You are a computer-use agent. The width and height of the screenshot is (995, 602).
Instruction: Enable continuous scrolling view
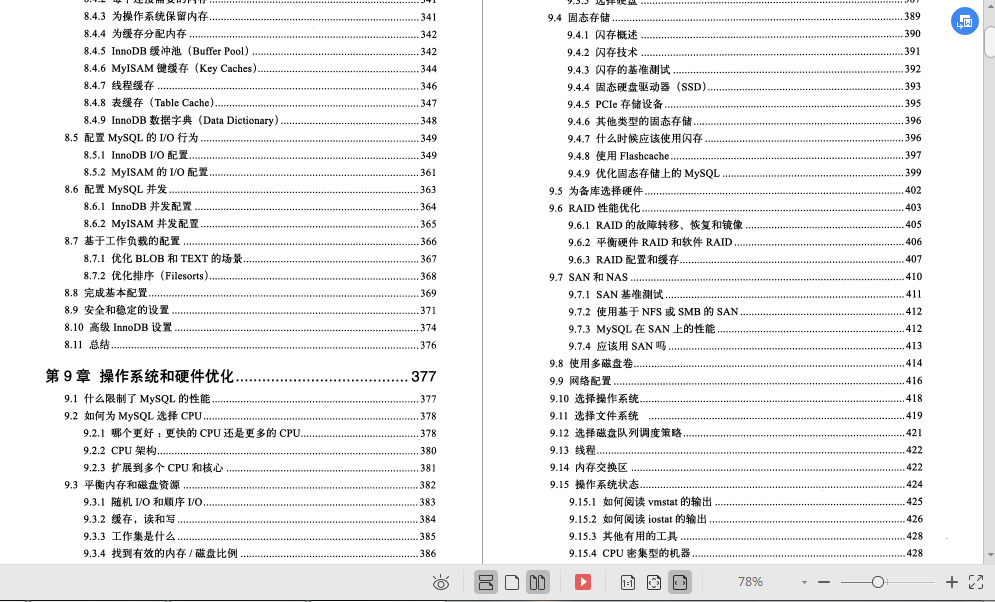tap(486, 582)
